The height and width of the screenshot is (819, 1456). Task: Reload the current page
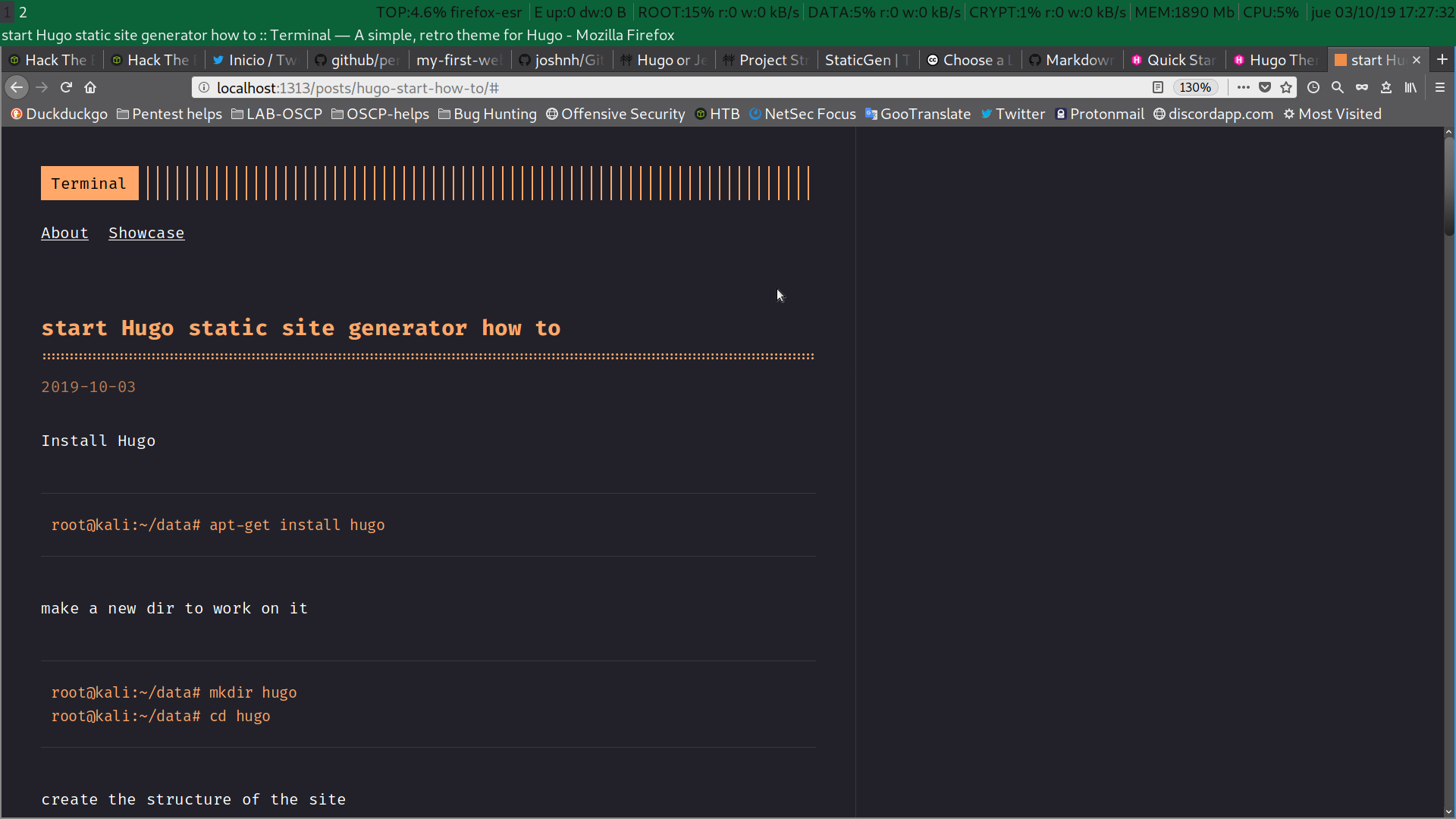click(66, 88)
